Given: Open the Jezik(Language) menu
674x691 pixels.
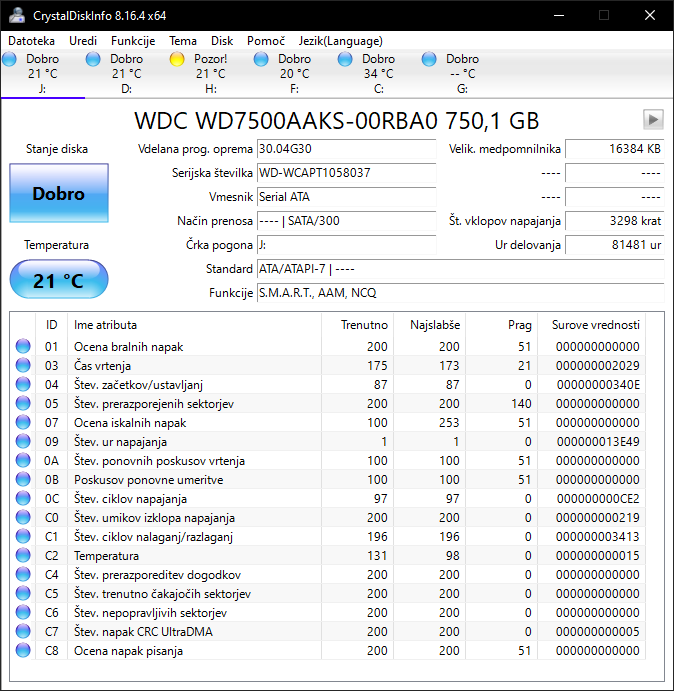Looking at the screenshot, I should tap(340, 41).
